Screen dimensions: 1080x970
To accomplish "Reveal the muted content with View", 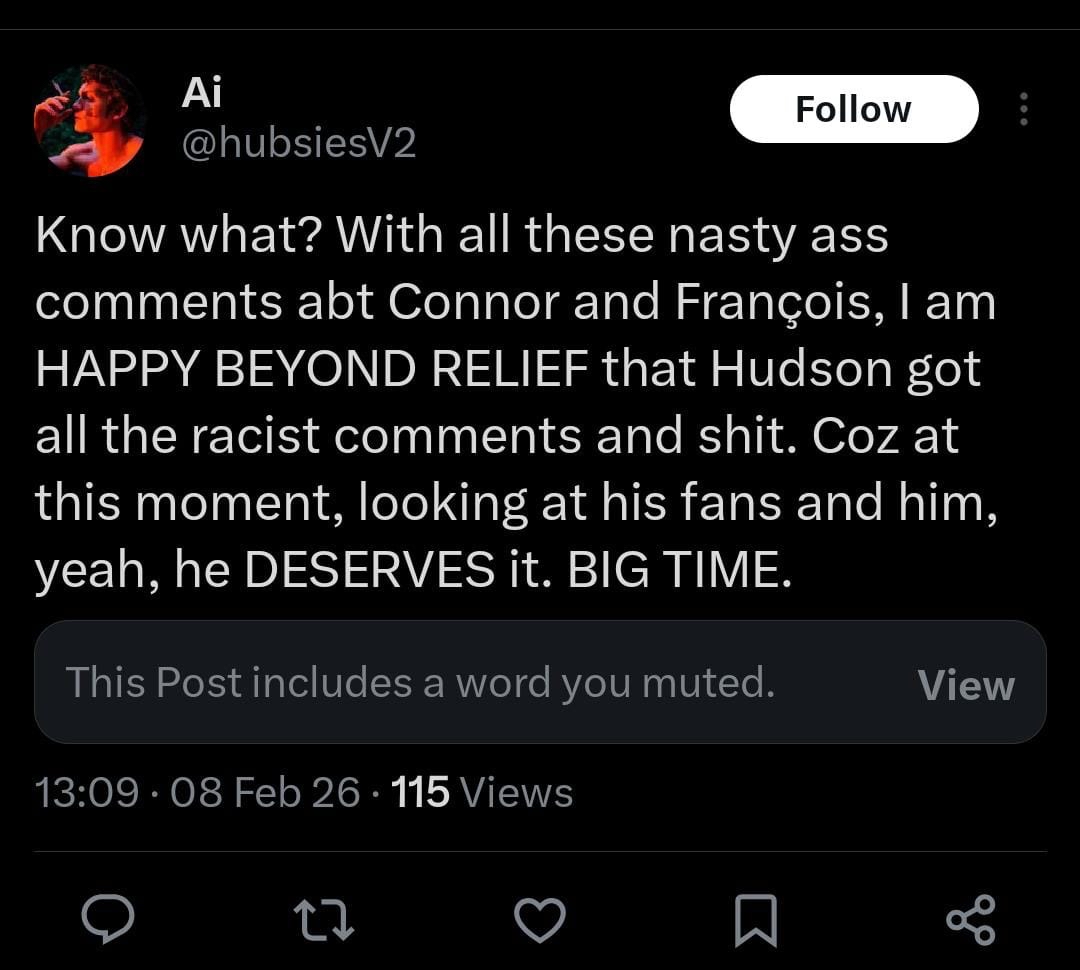I will 965,685.
